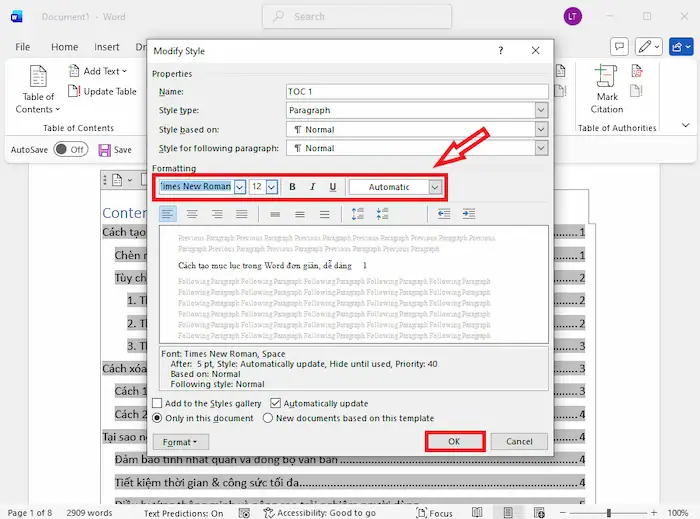
Task: Confirm style changes with OK
Action: (x=454, y=441)
